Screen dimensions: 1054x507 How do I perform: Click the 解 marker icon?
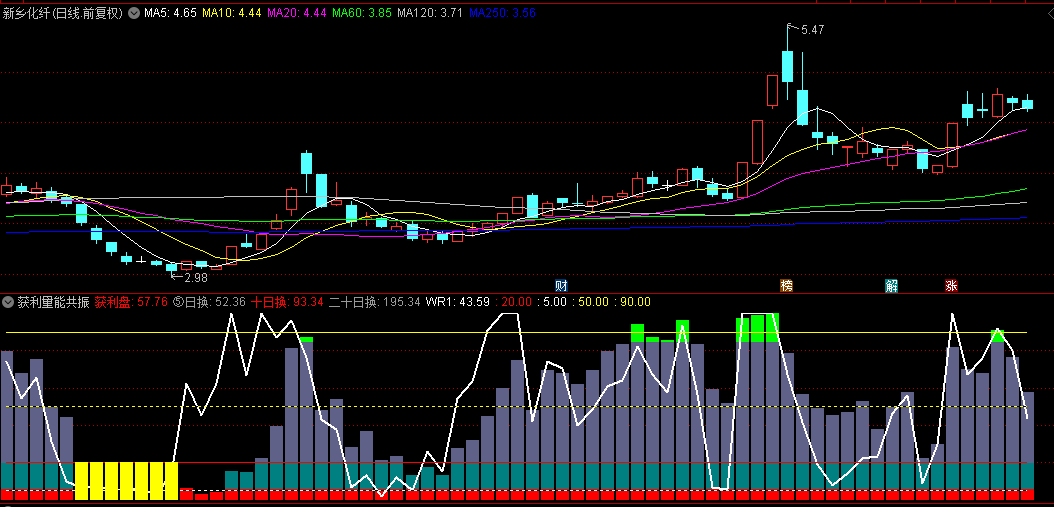point(891,285)
